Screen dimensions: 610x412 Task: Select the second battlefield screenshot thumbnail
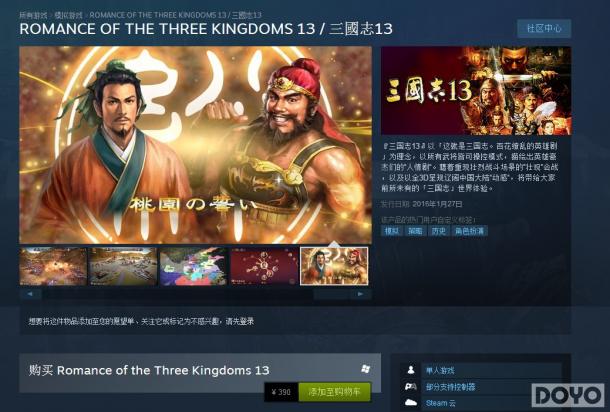[123, 266]
